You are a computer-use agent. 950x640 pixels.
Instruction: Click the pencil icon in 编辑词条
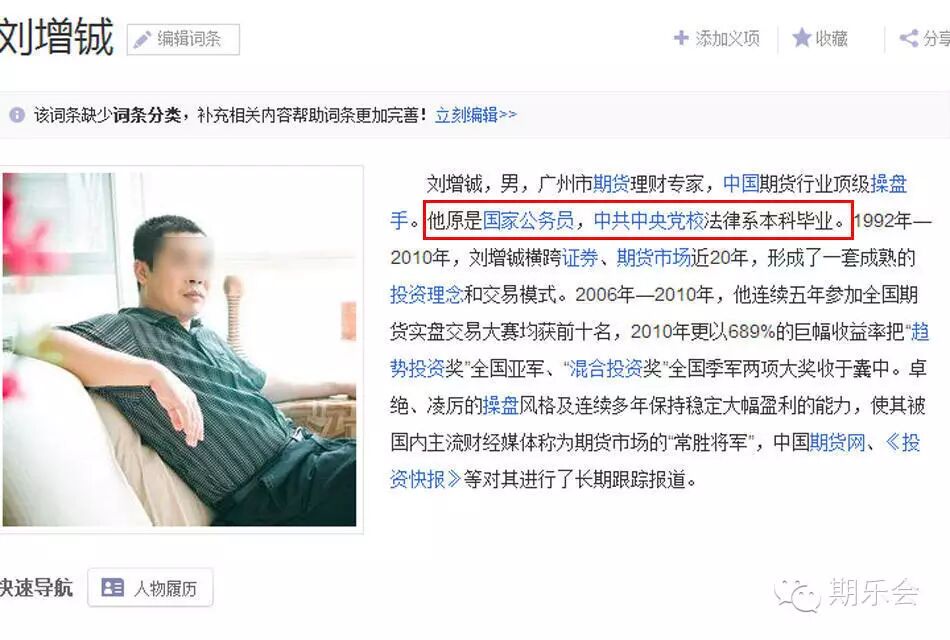[x=142, y=39]
